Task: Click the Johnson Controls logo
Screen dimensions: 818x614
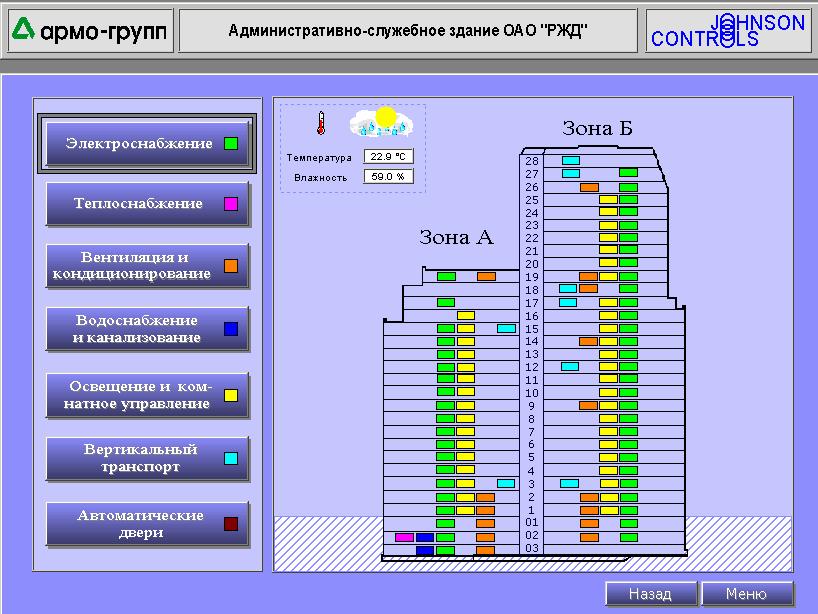Action: click(728, 31)
